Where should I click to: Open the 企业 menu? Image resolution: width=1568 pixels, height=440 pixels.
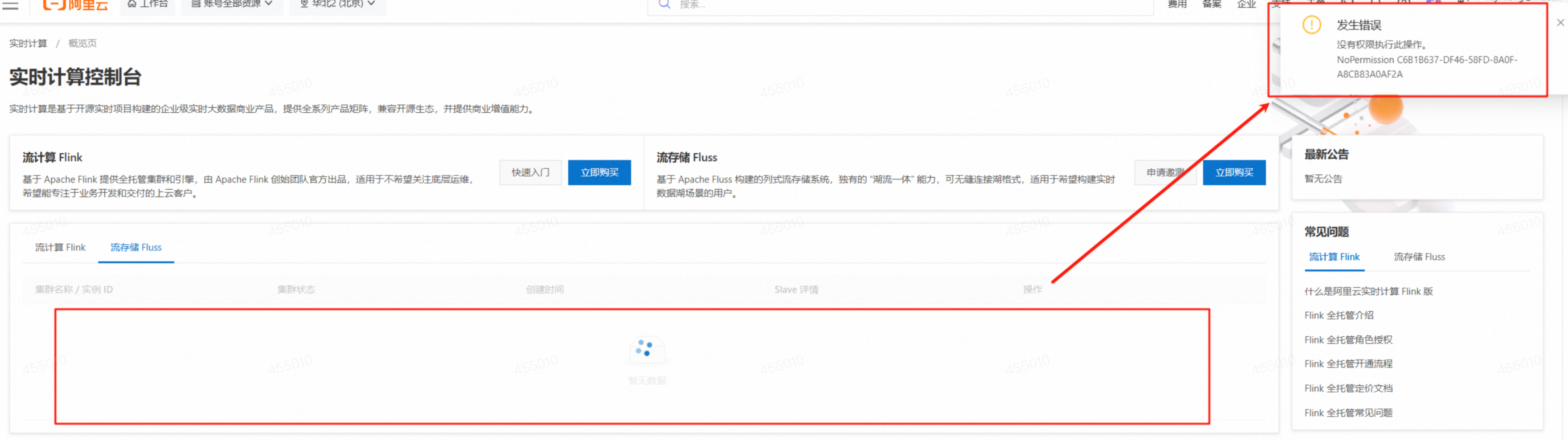coord(1246,4)
